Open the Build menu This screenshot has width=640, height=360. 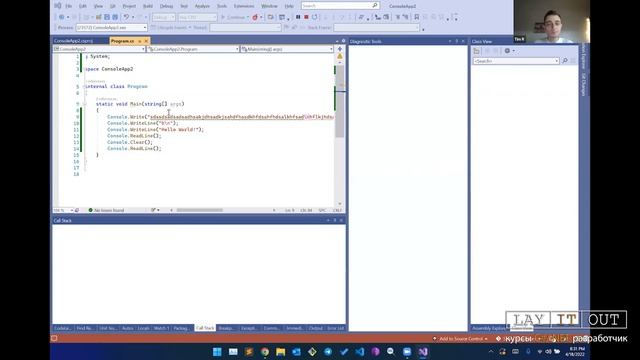148,6
